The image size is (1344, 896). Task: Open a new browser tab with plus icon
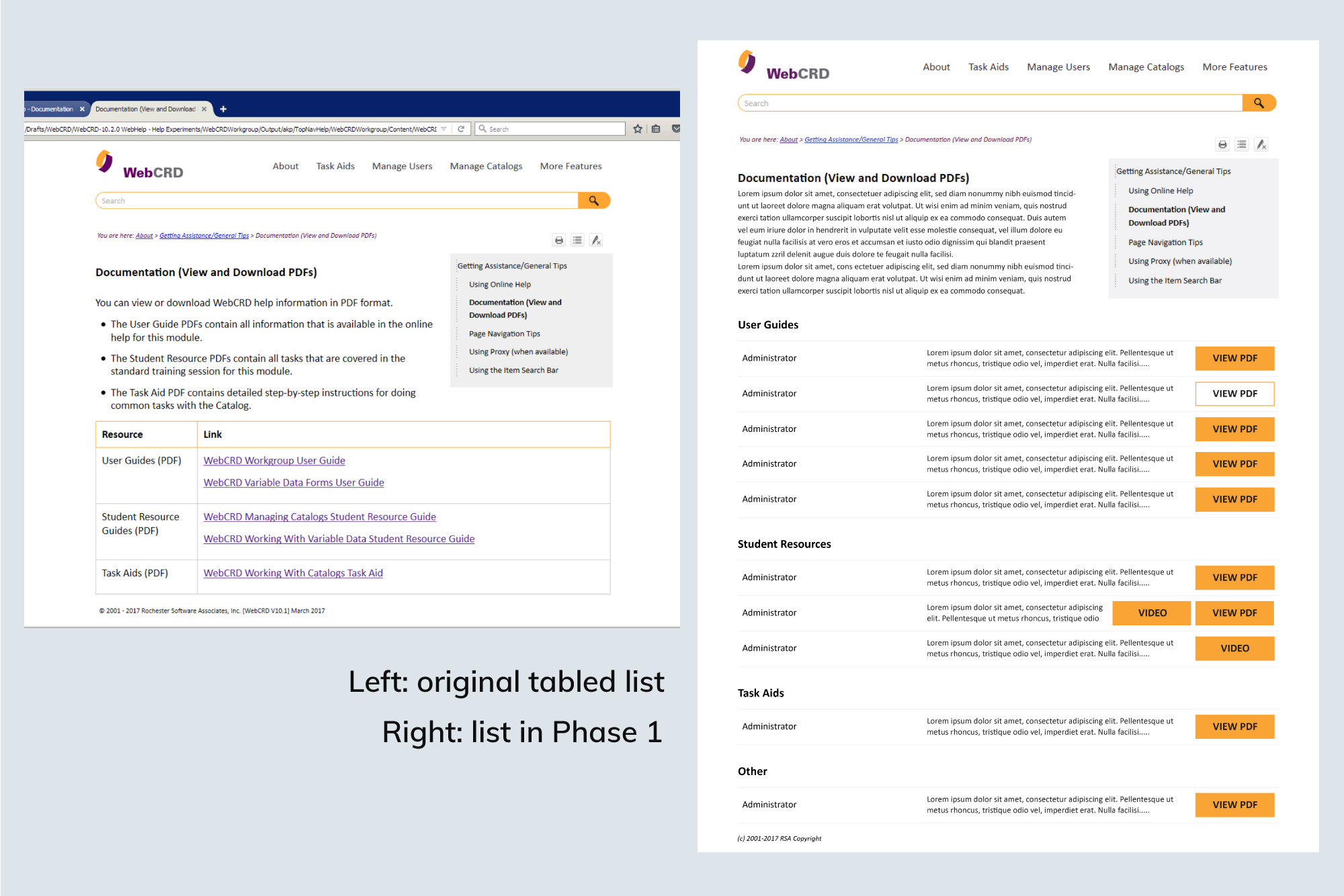click(x=223, y=109)
